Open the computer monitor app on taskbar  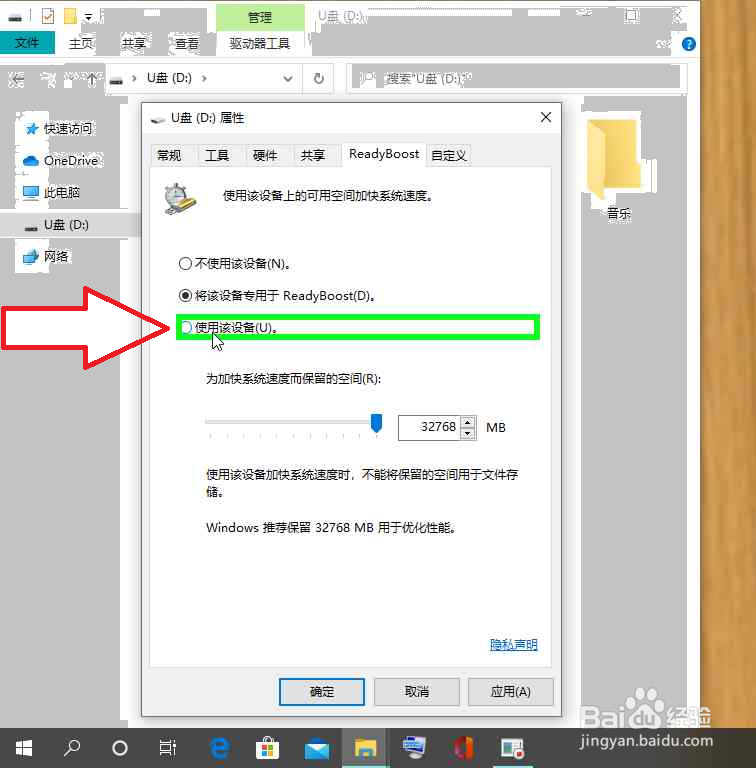414,748
